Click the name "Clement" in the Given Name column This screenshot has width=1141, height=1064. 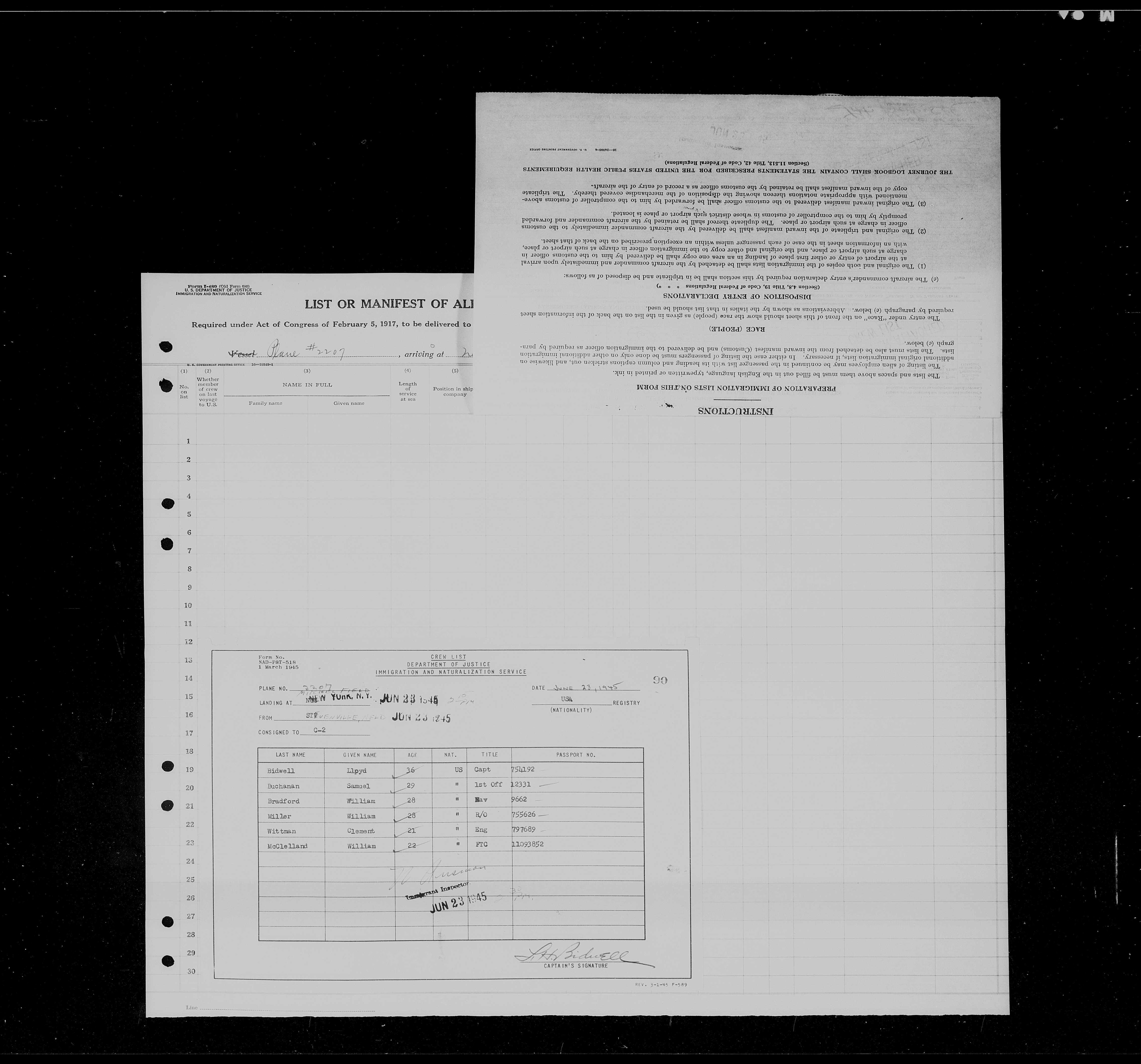(360, 830)
